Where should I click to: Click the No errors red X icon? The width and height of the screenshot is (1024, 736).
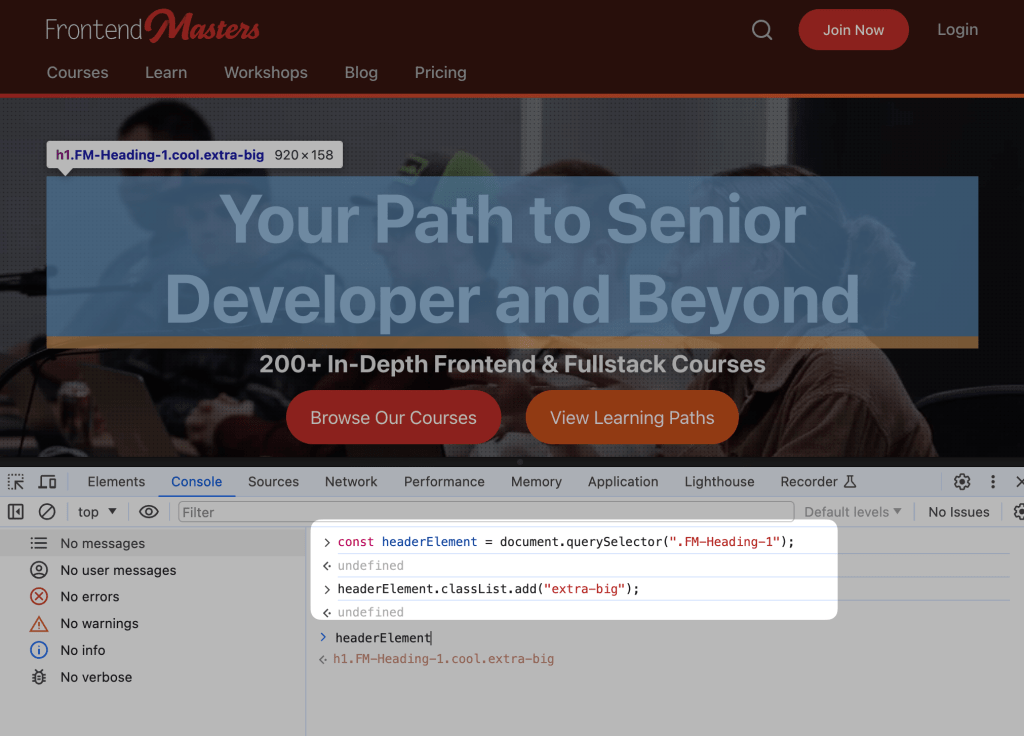coord(39,596)
